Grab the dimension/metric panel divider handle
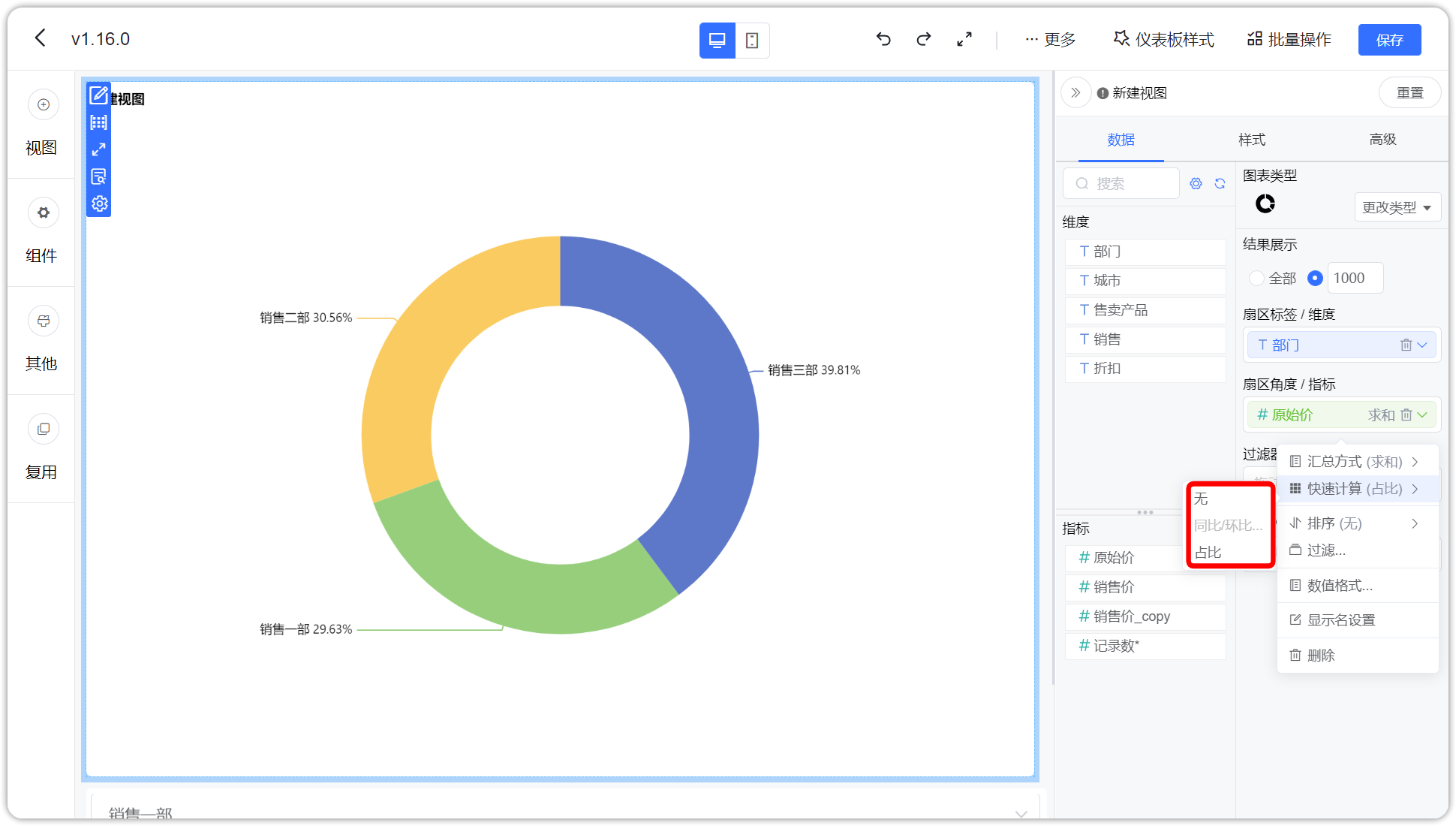This screenshot has height=826, width=1456. tap(1145, 513)
